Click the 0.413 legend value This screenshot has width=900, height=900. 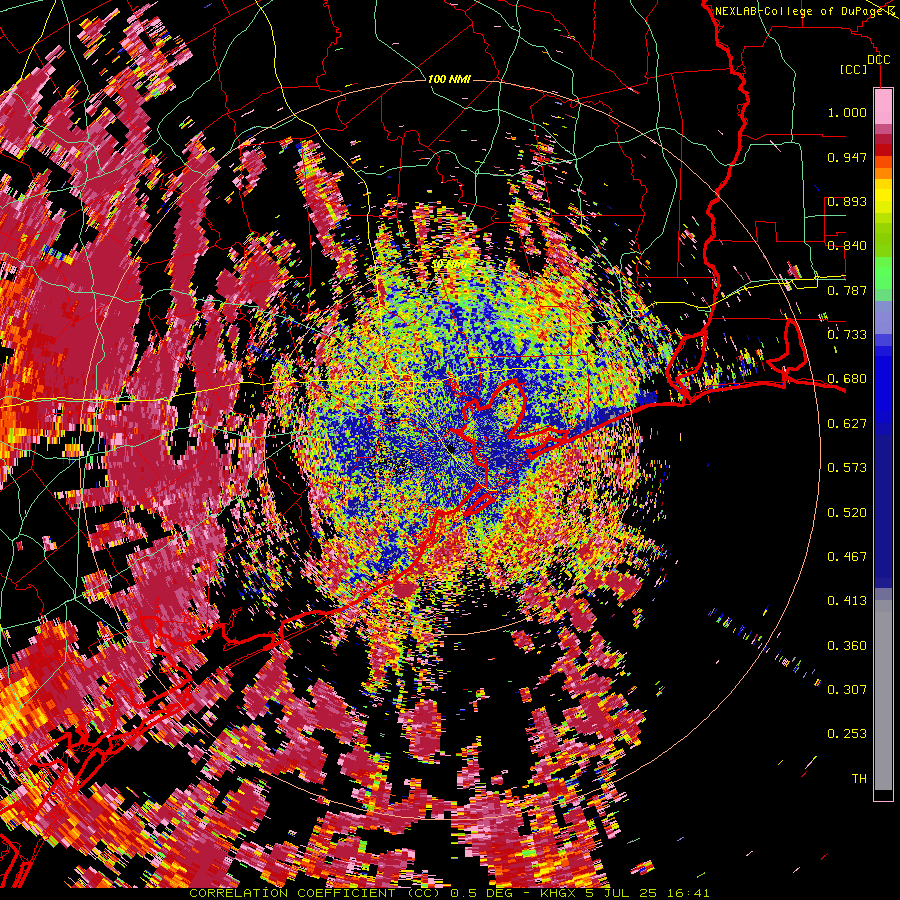(847, 601)
